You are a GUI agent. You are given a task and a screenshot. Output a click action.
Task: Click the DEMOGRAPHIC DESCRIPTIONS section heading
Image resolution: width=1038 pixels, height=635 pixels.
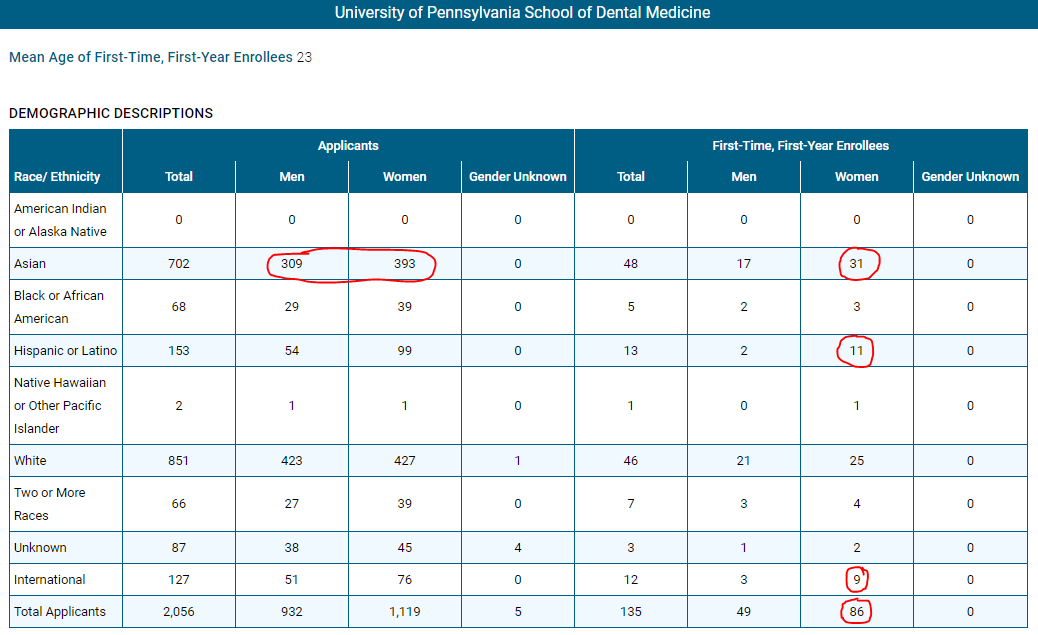pyautogui.click(x=111, y=113)
